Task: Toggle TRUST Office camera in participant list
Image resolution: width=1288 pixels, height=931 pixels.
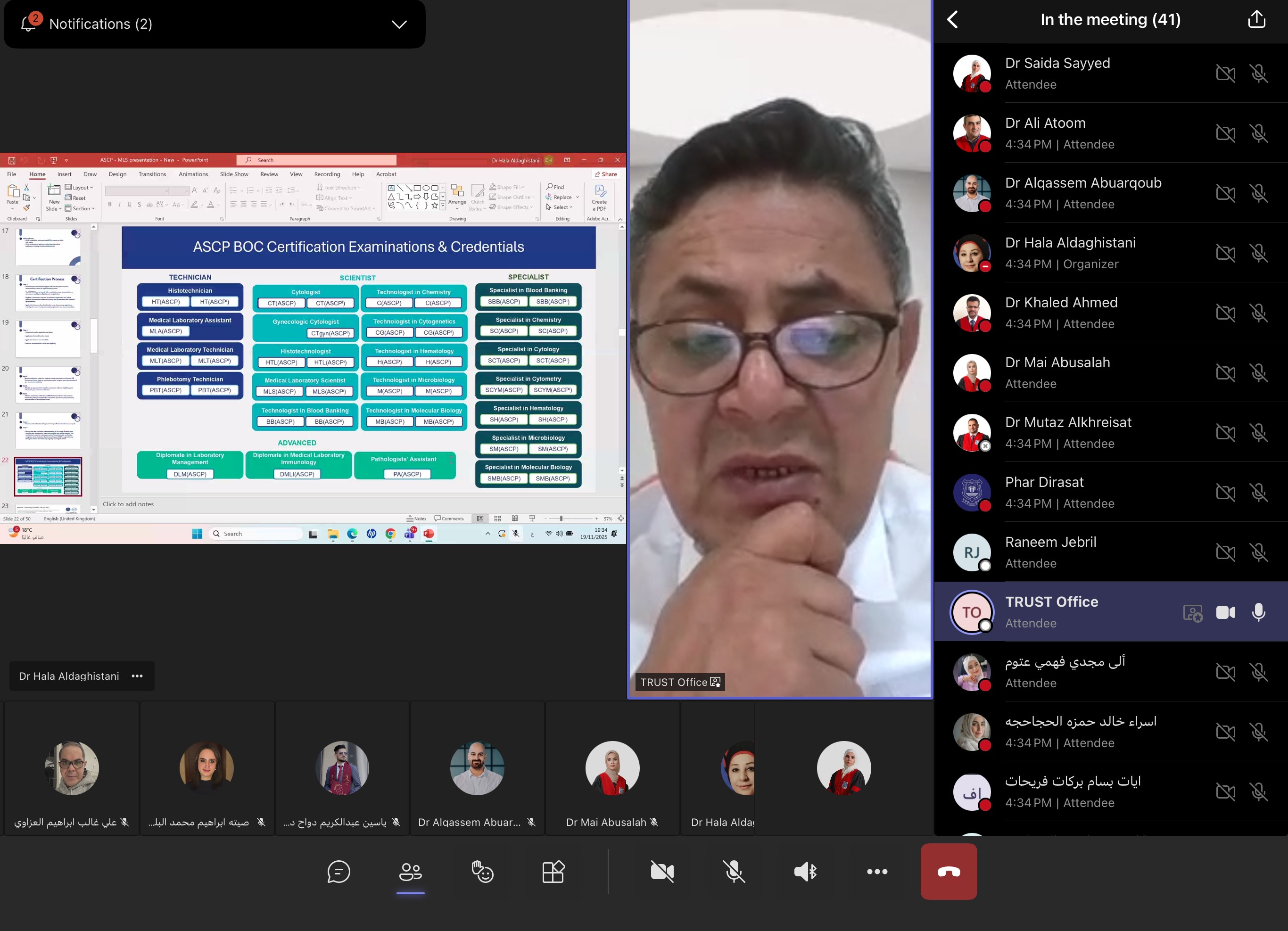Action: (x=1225, y=612)
